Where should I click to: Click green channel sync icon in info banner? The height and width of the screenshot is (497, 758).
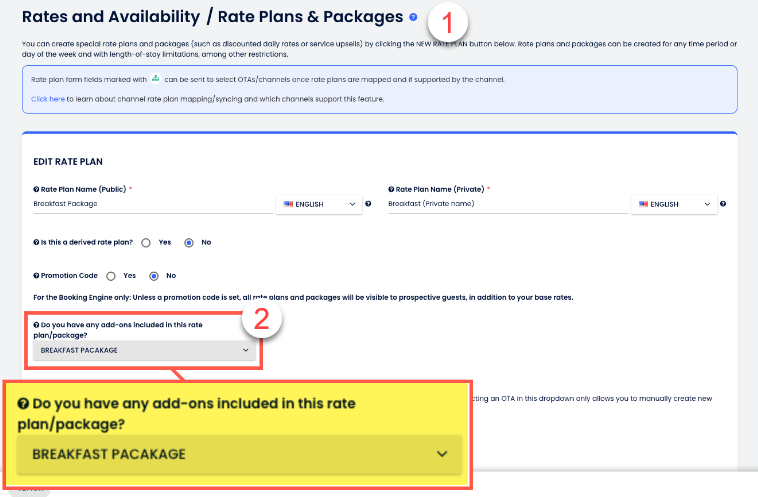point(156,77)
